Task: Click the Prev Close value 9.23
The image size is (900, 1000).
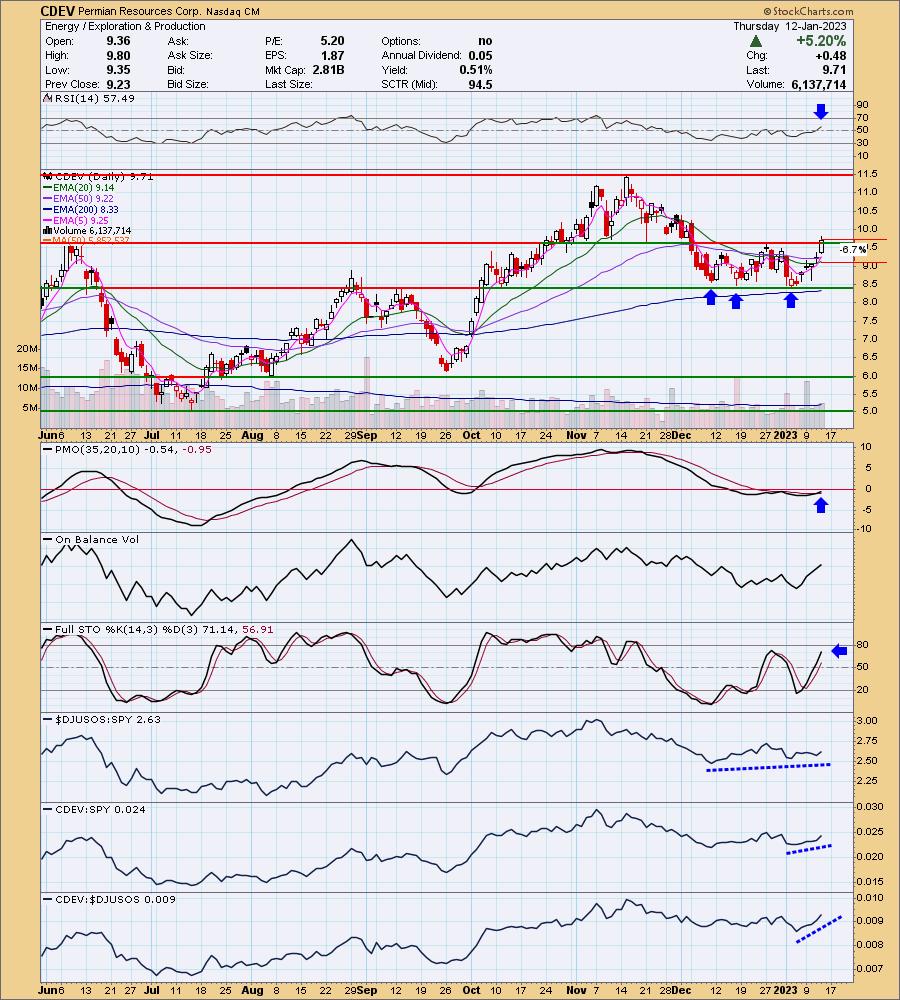Action: click(x=118, y=84)
